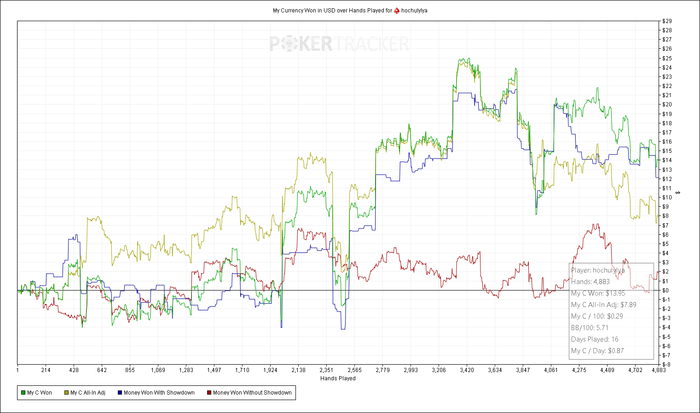Click the blue Money Won With Showdown swatch
Screen dimensions: 700x413
pyautogui.click(x=120, y=393)
